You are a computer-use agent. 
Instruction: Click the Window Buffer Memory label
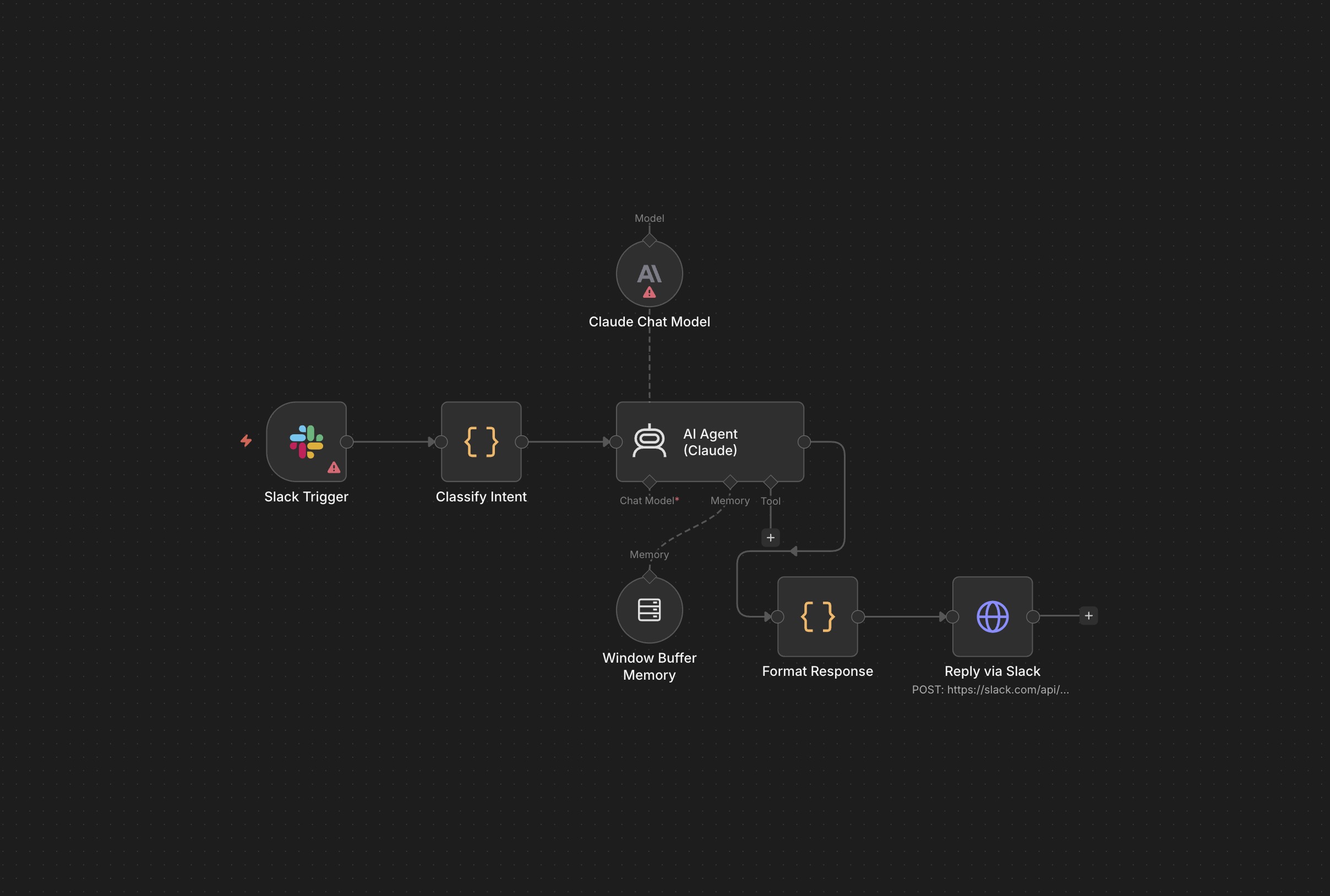[649, 666]
